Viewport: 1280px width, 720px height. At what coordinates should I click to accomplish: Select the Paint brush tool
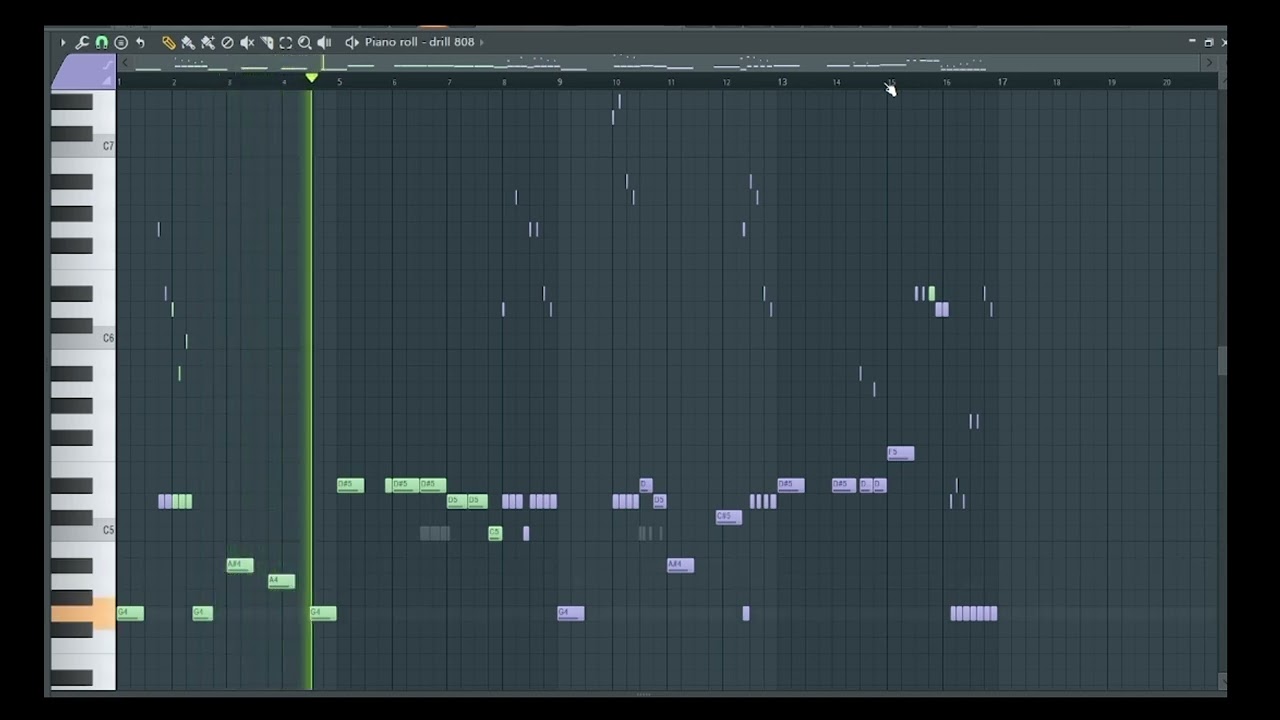click(188, 42)
